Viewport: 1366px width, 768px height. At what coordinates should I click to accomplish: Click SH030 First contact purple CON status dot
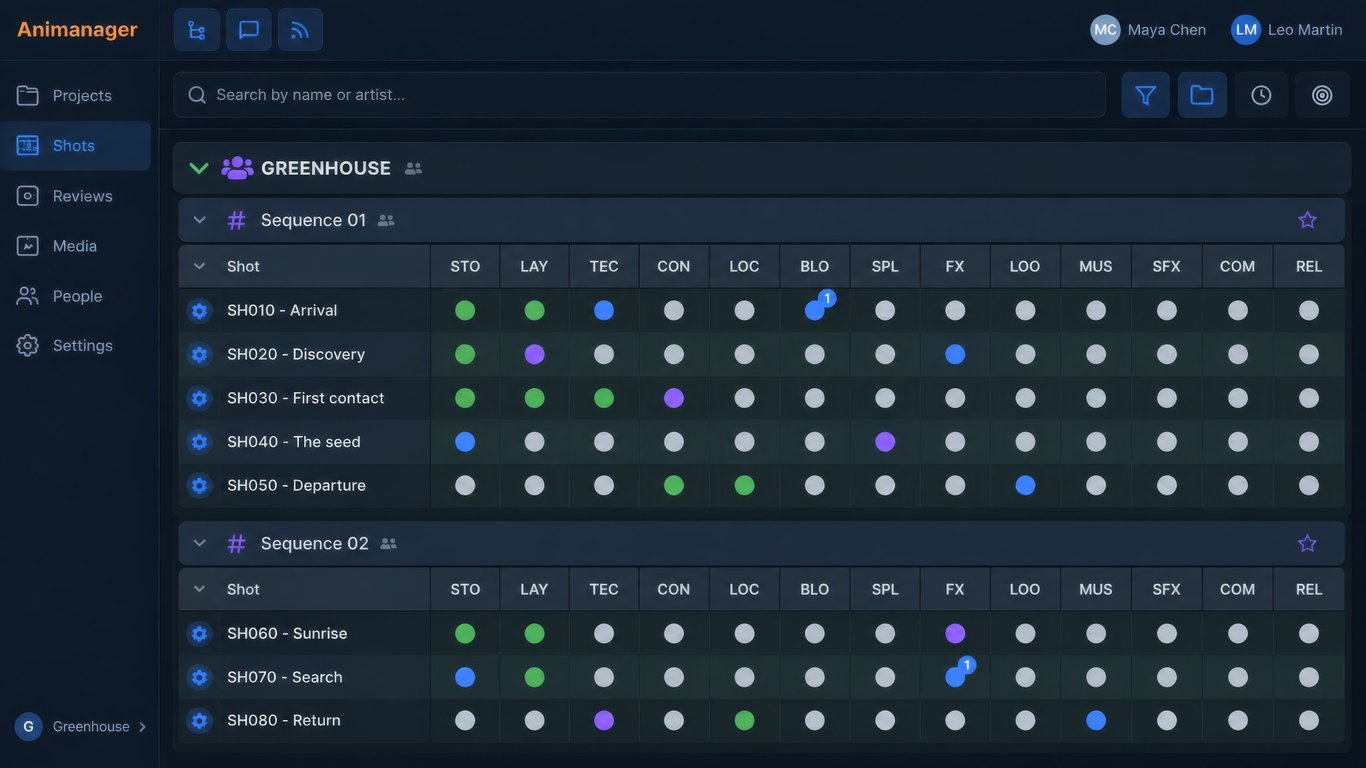pyautogui.click(x=674, y=399)
